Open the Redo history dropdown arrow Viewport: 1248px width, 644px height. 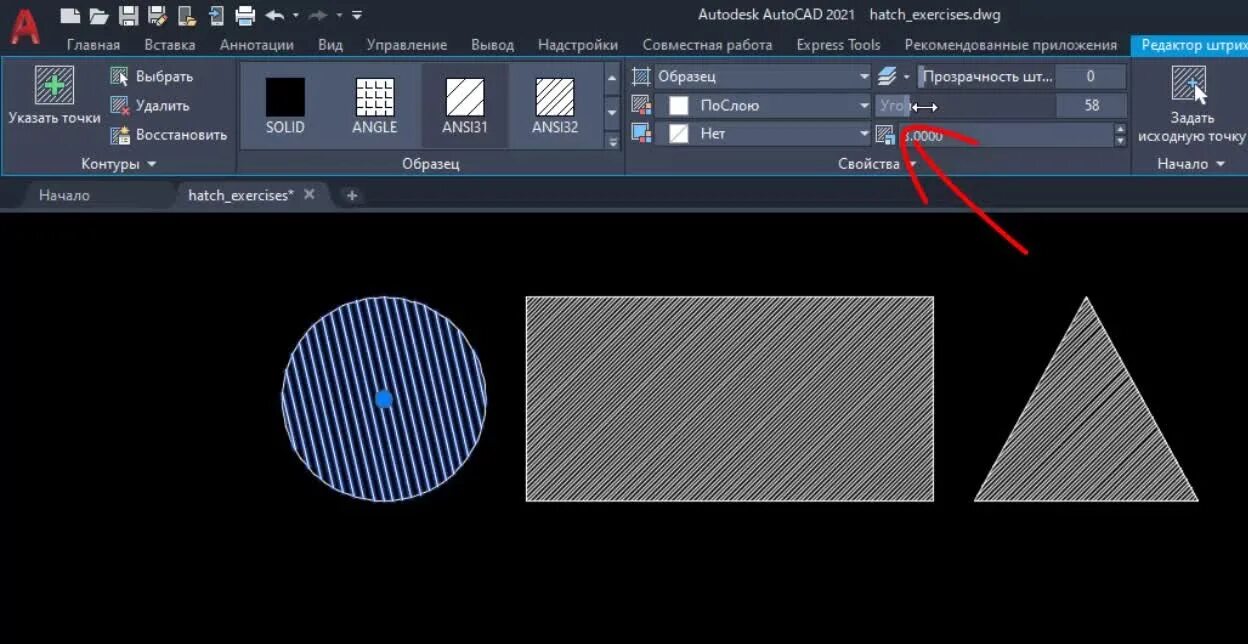pyautogui.click(x=340, y=16)
